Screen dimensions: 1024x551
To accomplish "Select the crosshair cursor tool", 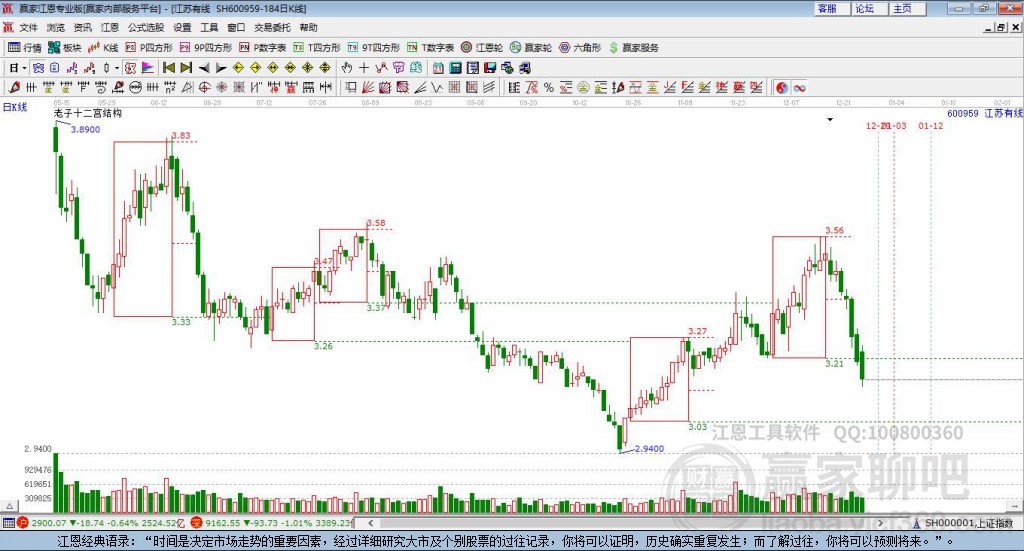I will 364,68.
